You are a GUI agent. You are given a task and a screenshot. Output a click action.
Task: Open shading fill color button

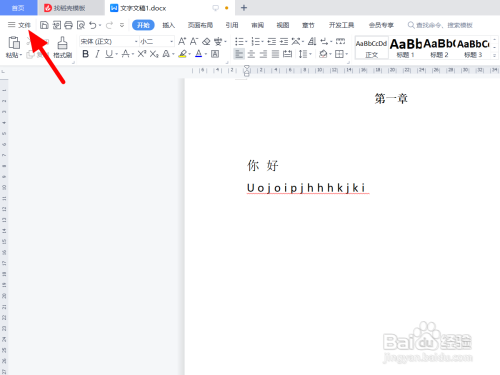pyautogui.click(x=323, y=54)
